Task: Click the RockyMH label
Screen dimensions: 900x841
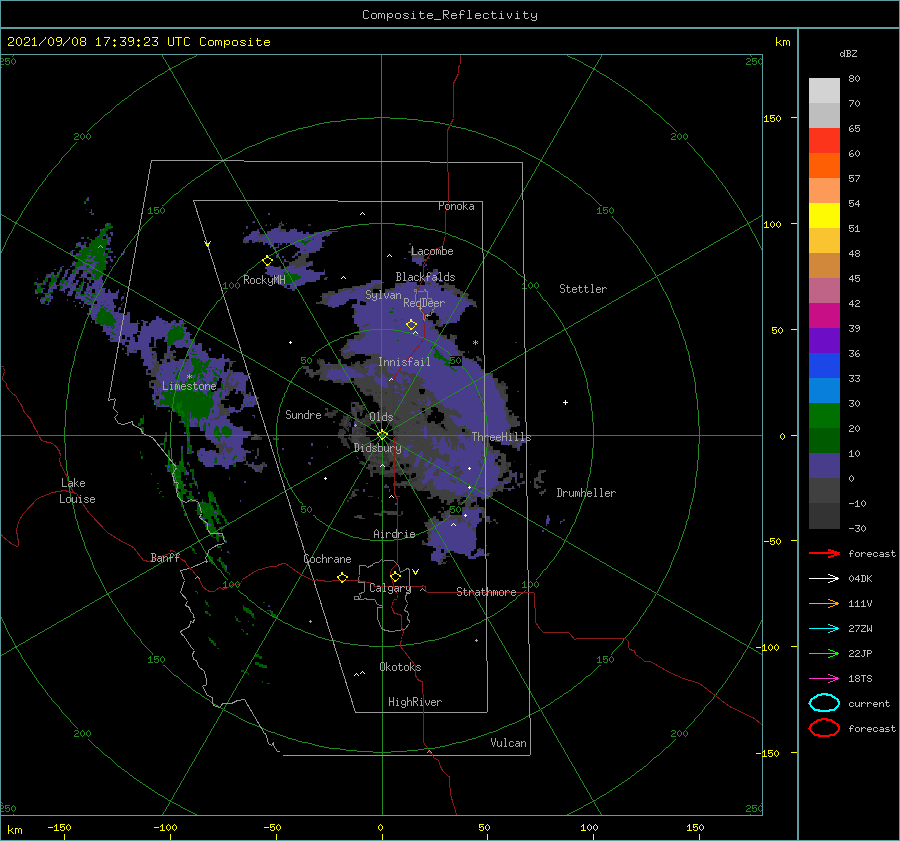Action: [264, 280]
